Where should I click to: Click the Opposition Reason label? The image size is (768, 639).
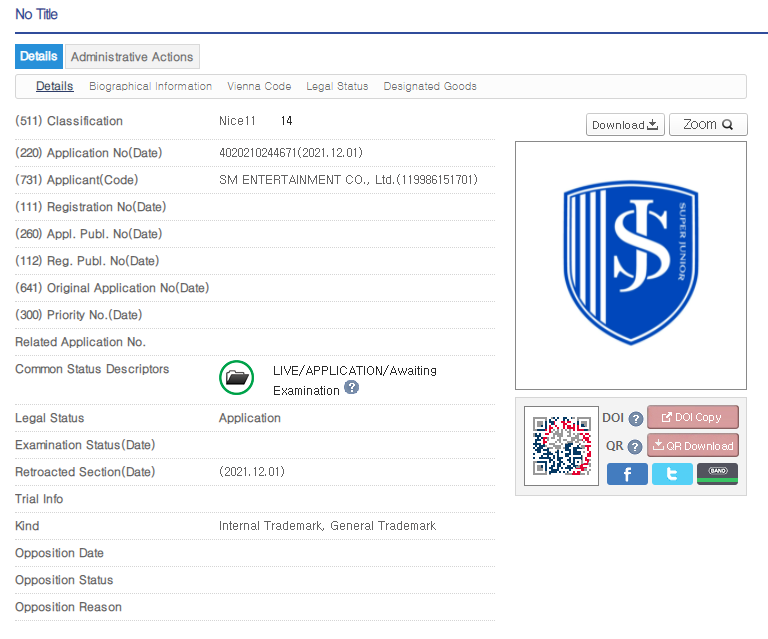click(x=69, y=607)
